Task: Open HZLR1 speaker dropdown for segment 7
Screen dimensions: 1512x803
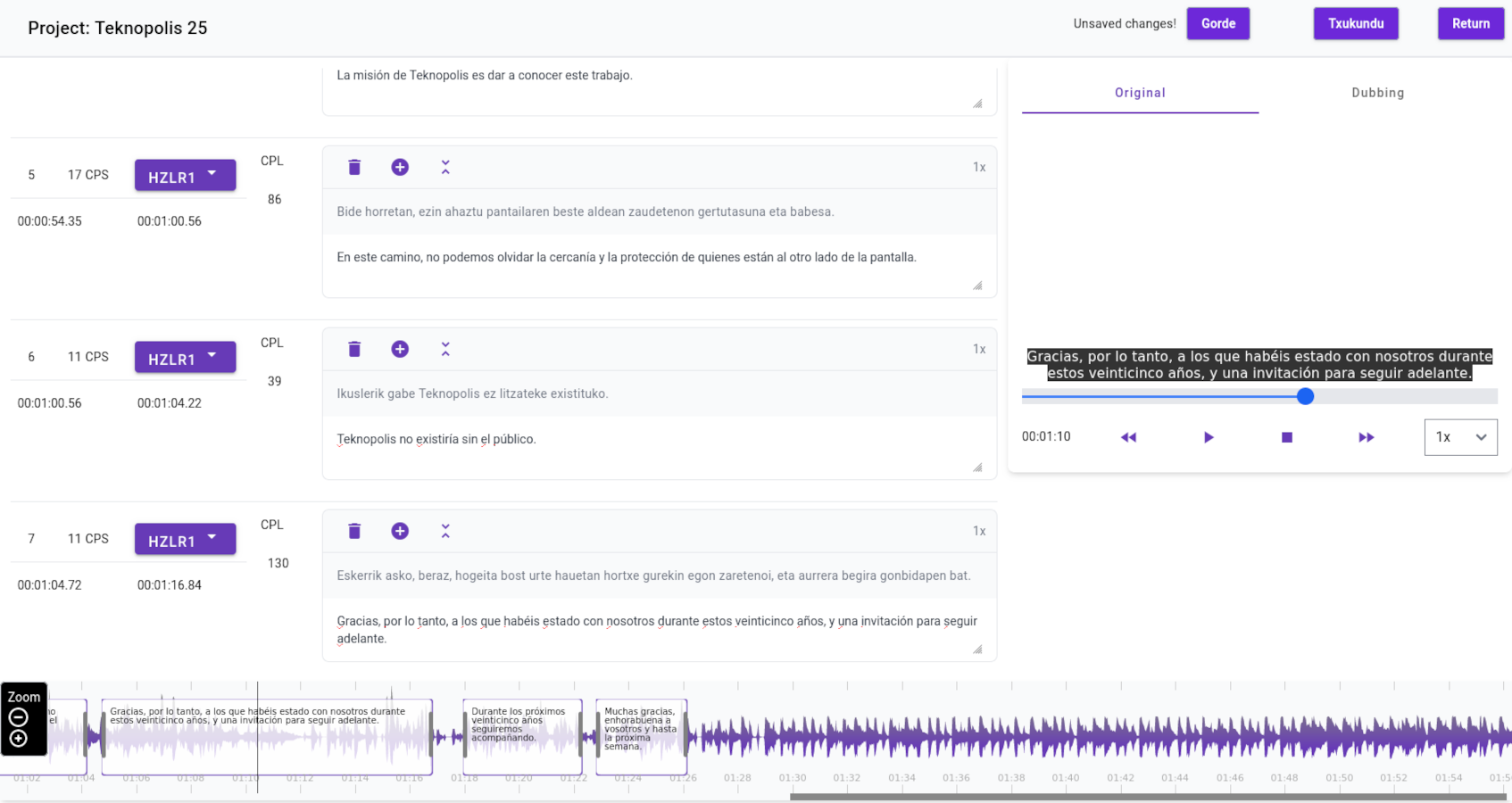Action: tap(185, 540)
